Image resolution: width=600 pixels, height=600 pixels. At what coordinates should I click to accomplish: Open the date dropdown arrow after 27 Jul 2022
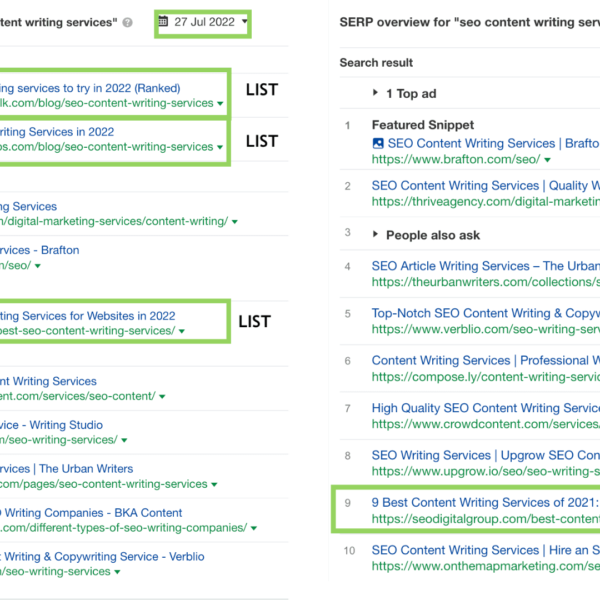pyautogui.click(x=246, y=21)
